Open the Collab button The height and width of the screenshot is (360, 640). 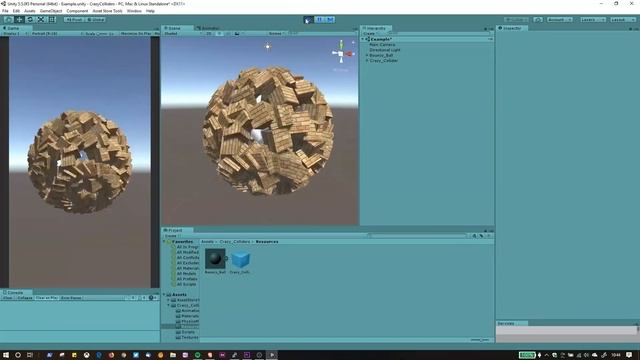pyautogui.click(x=516, y=20)
